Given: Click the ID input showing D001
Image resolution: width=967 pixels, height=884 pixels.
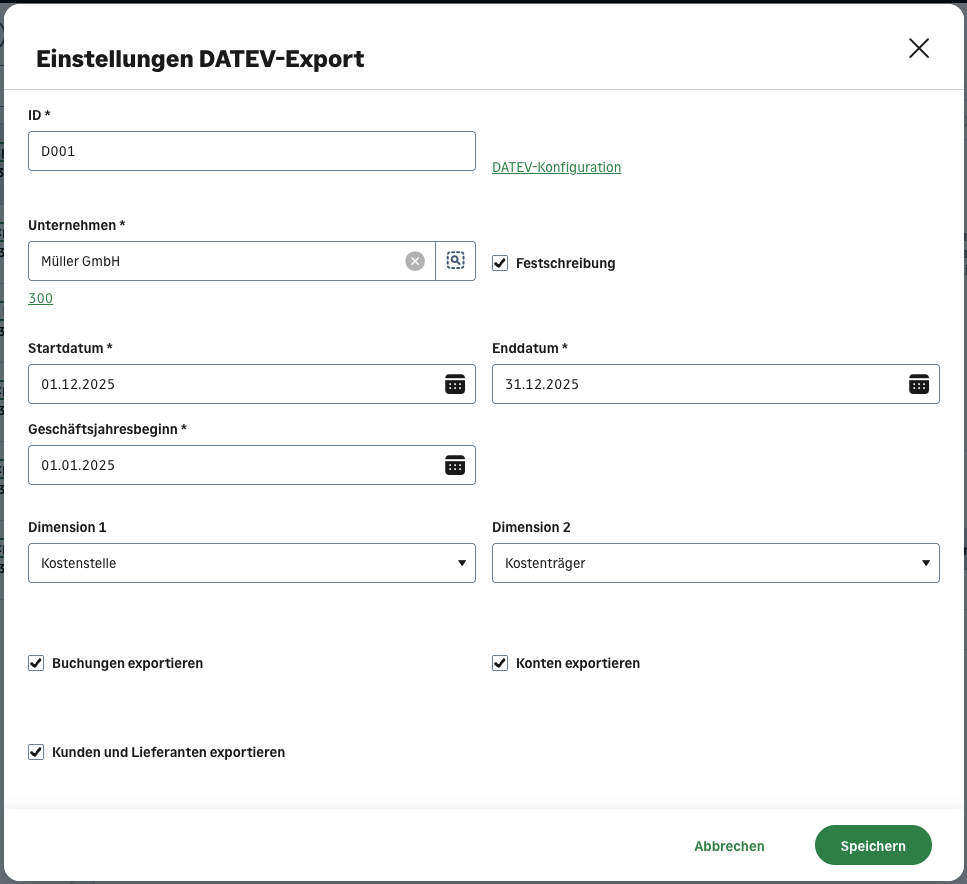Looking at the screenshot, I should (252, 151).
